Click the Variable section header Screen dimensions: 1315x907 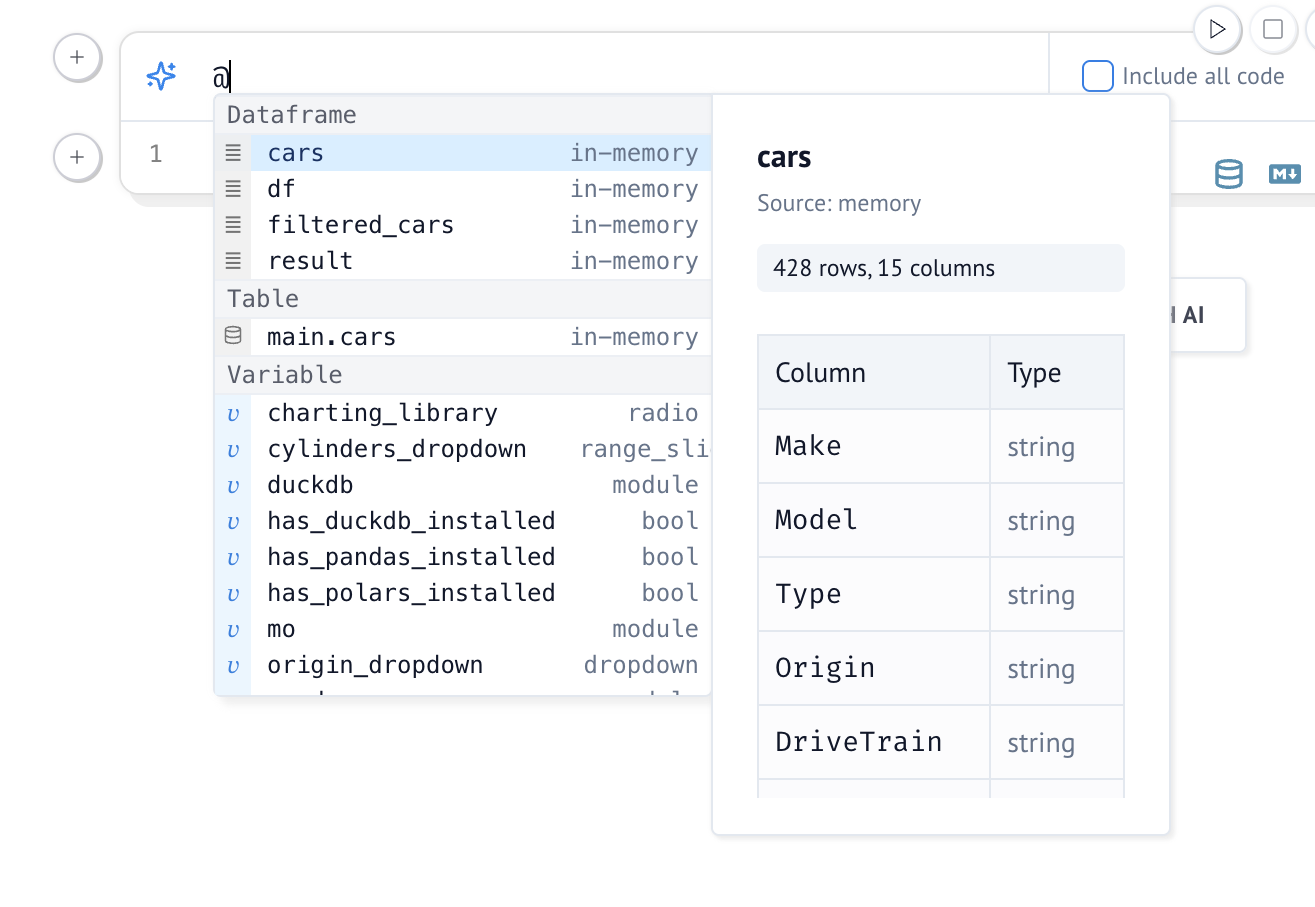click(463, 375)
